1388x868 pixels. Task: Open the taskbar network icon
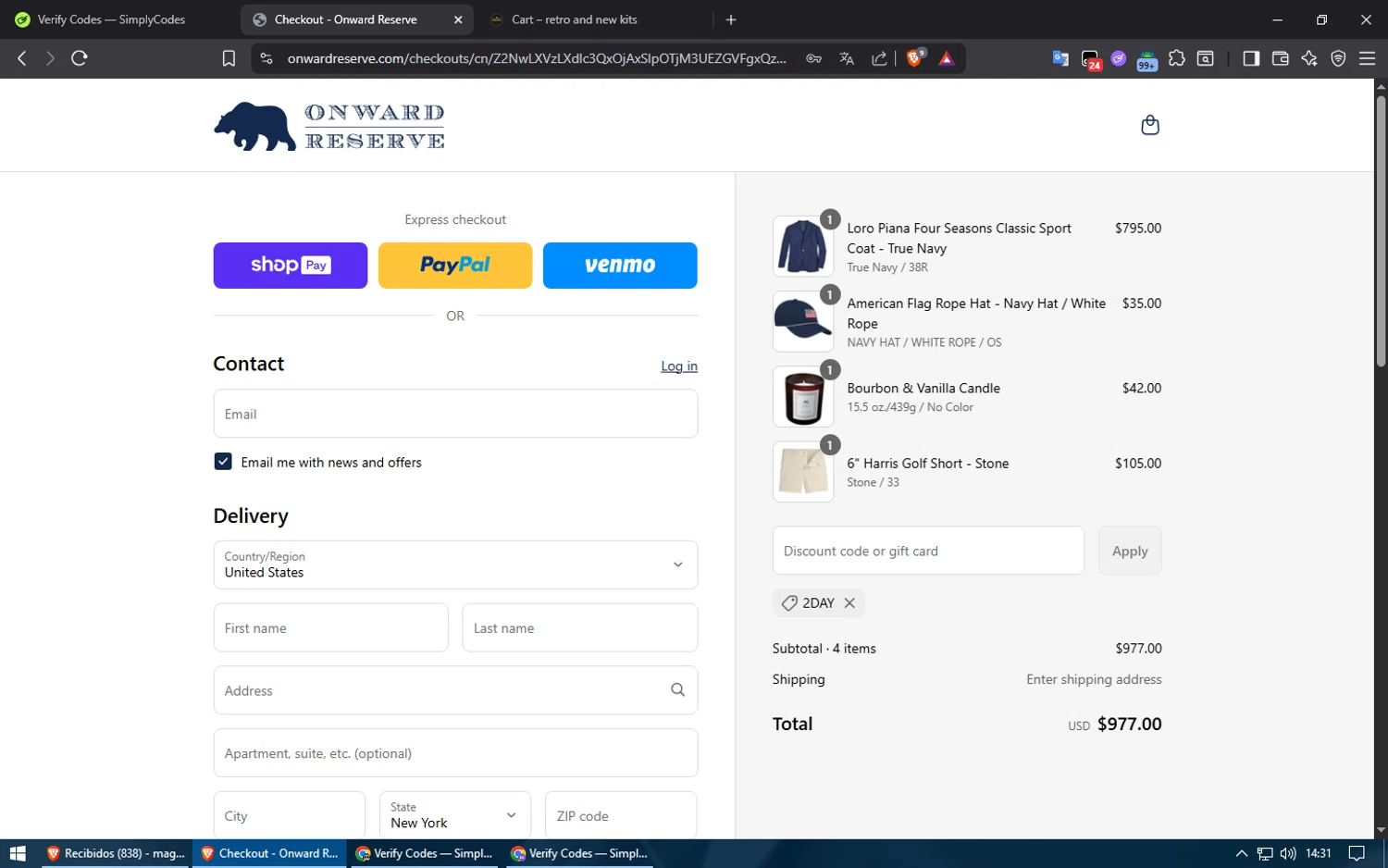1265,853
